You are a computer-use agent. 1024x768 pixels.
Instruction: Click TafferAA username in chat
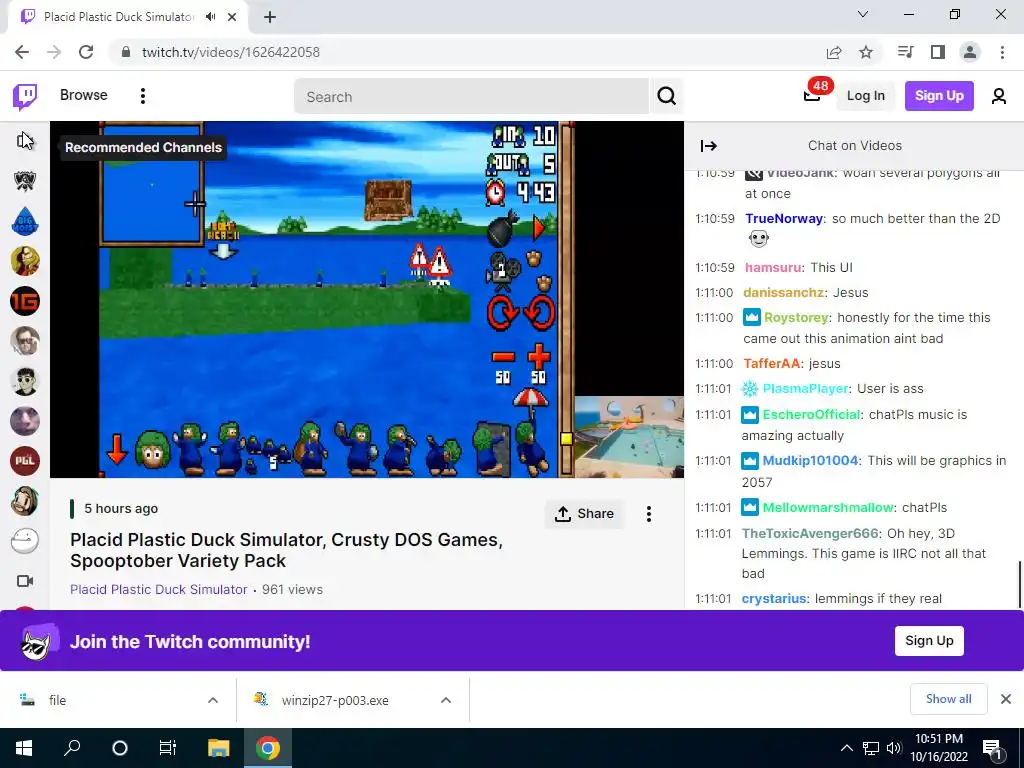click(771, 363)
